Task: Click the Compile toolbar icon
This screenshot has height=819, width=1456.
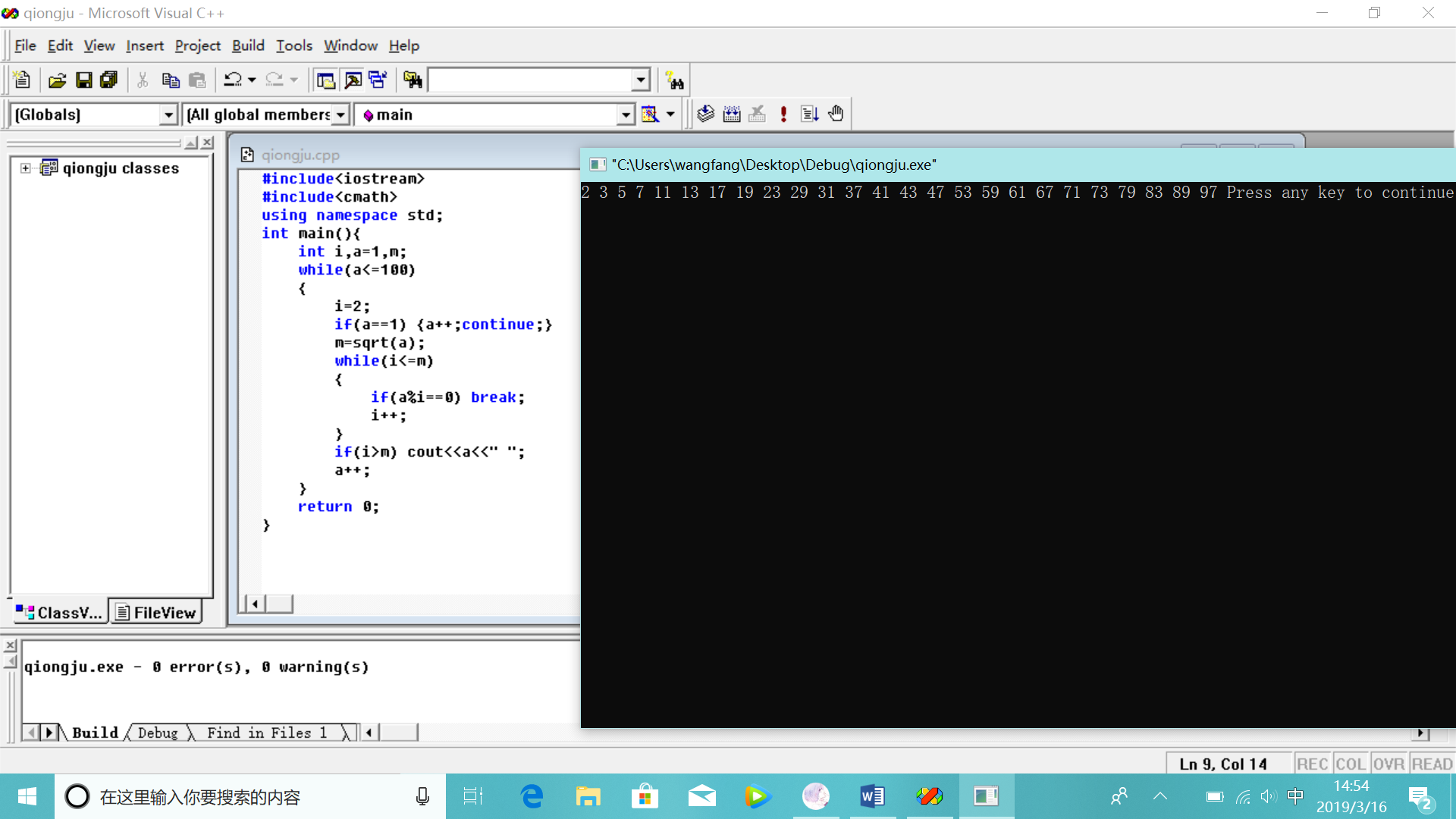Action: click(x=706, y=115)
